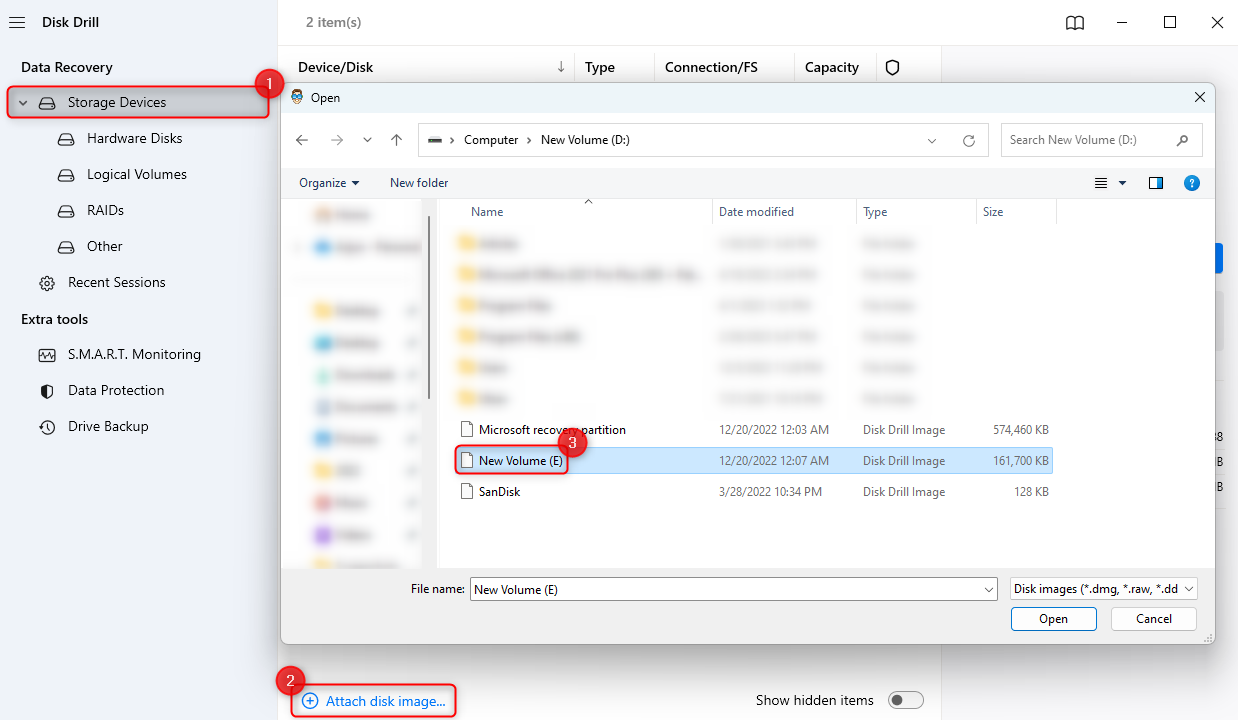Open the help book icon in Disk Drill

tap(1075, 22)
